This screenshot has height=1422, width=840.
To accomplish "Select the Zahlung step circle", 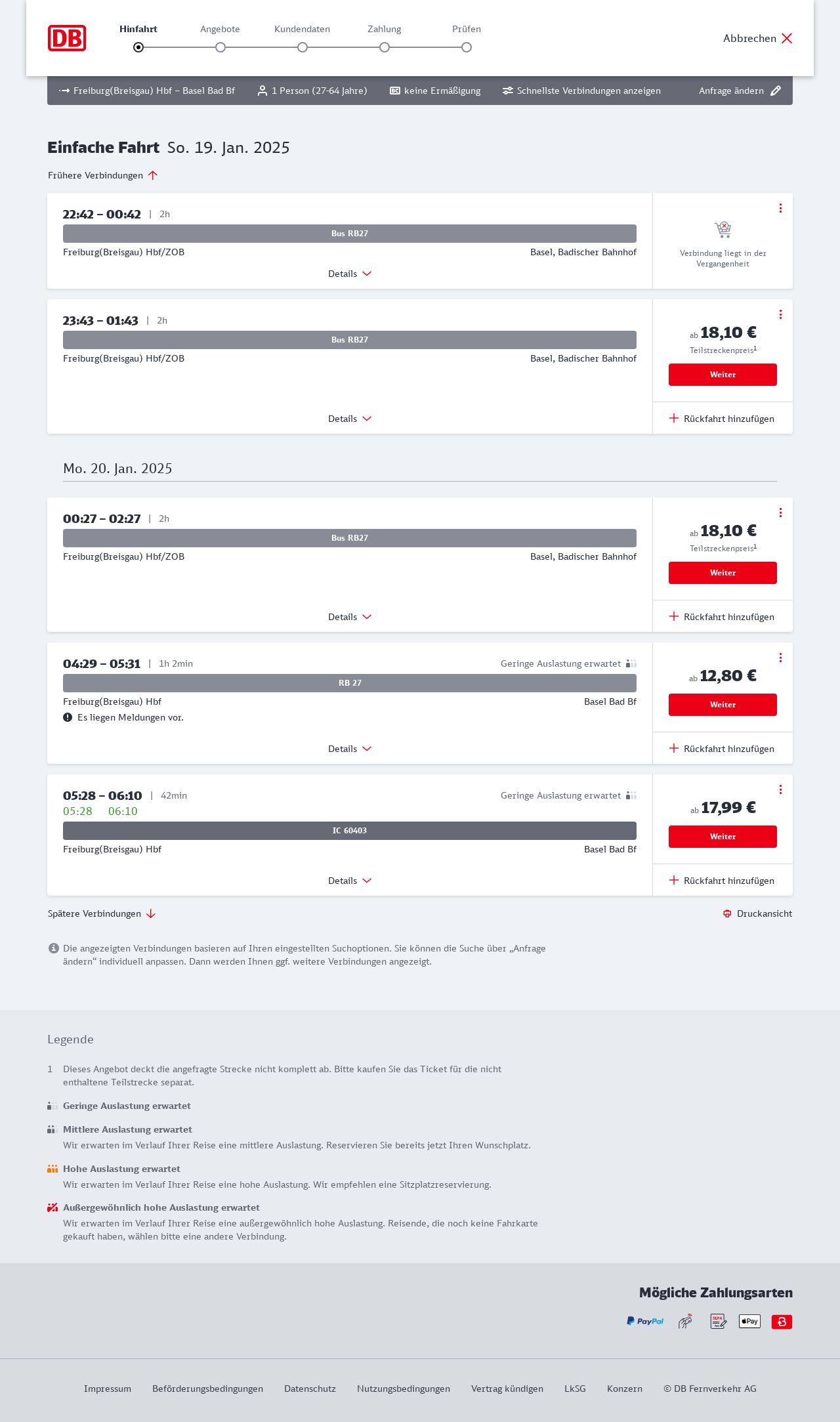I will tap(385, 47).
